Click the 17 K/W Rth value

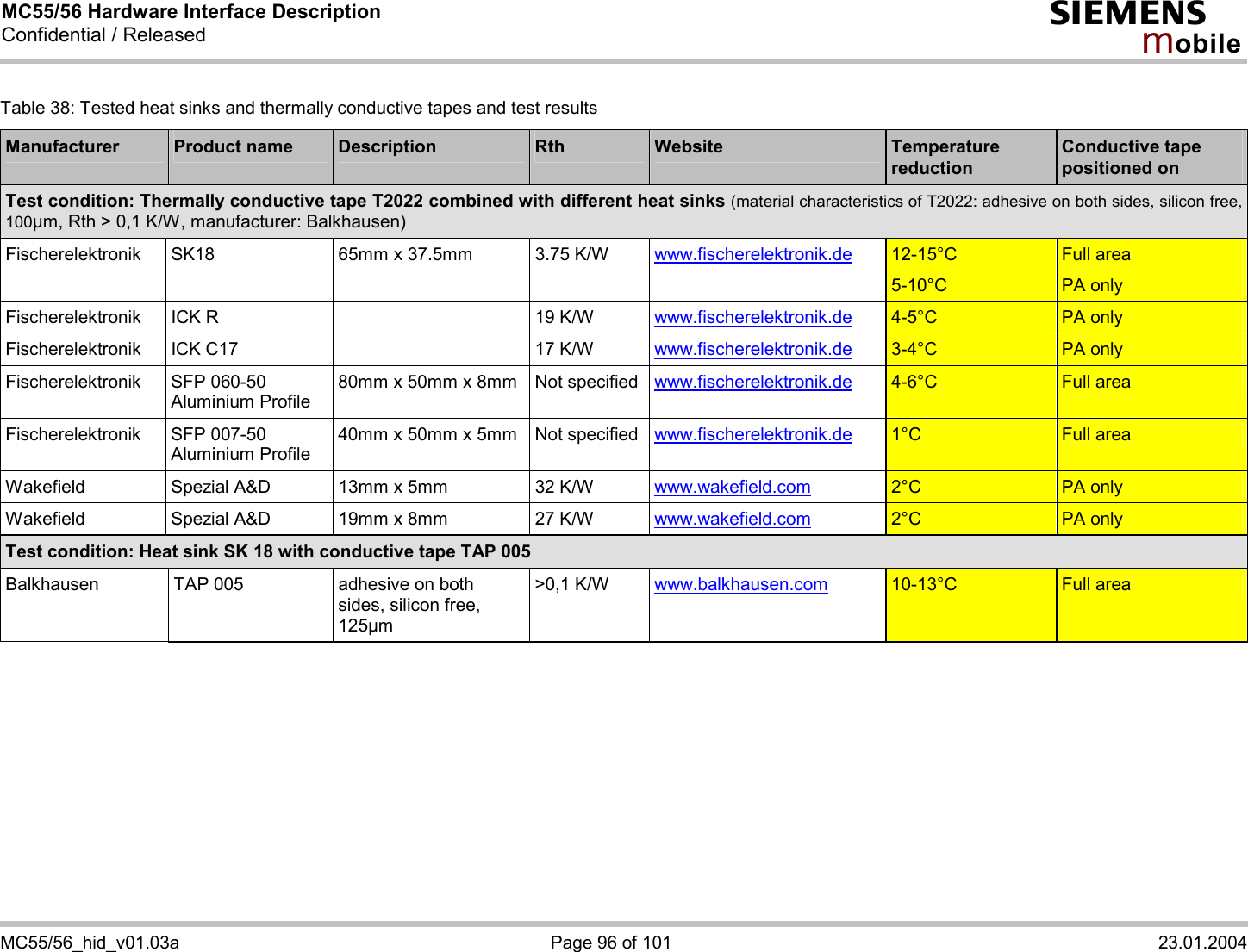pos(564,349)
